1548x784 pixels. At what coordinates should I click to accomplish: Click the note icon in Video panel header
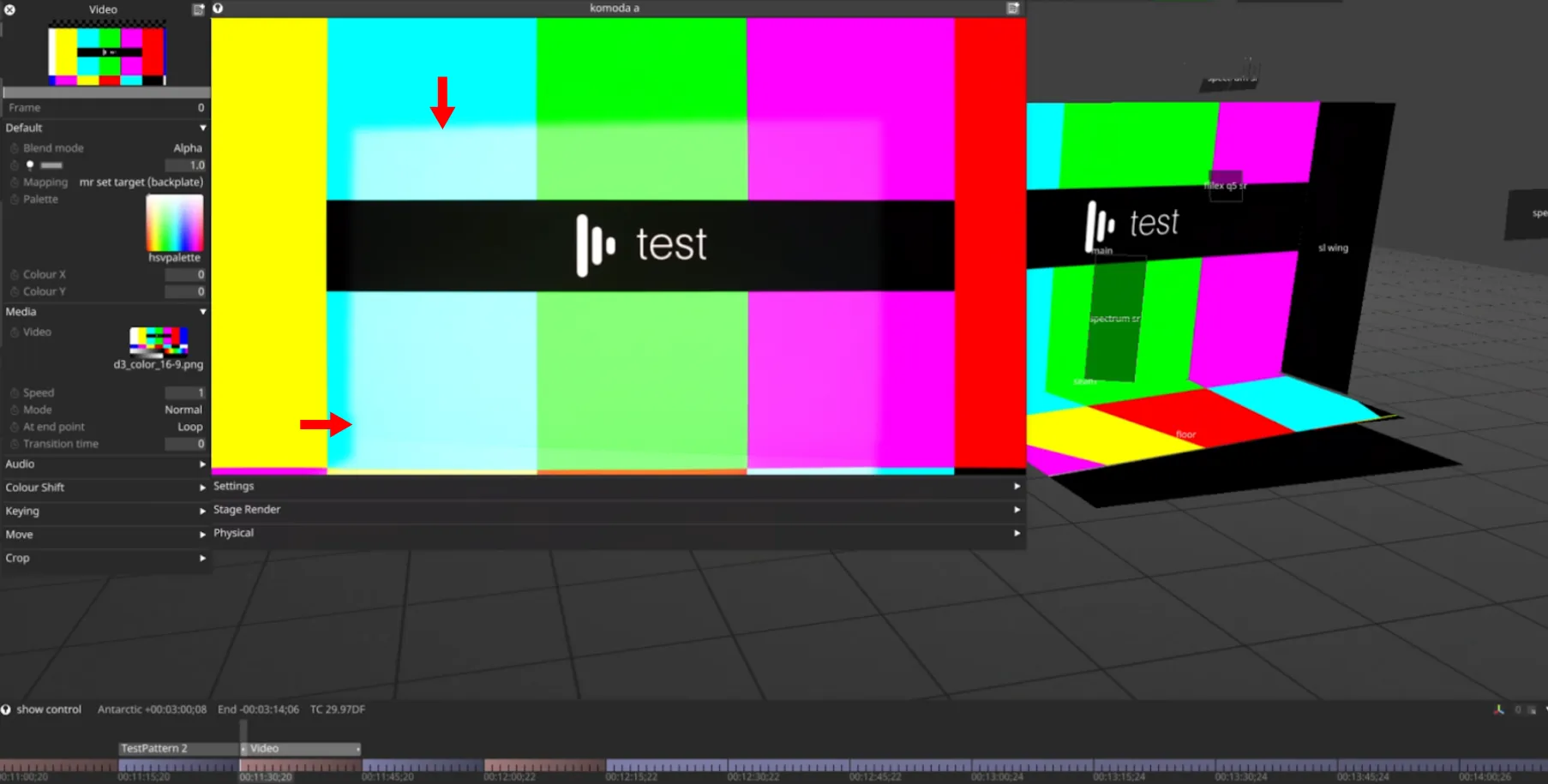tap(198, 9)
